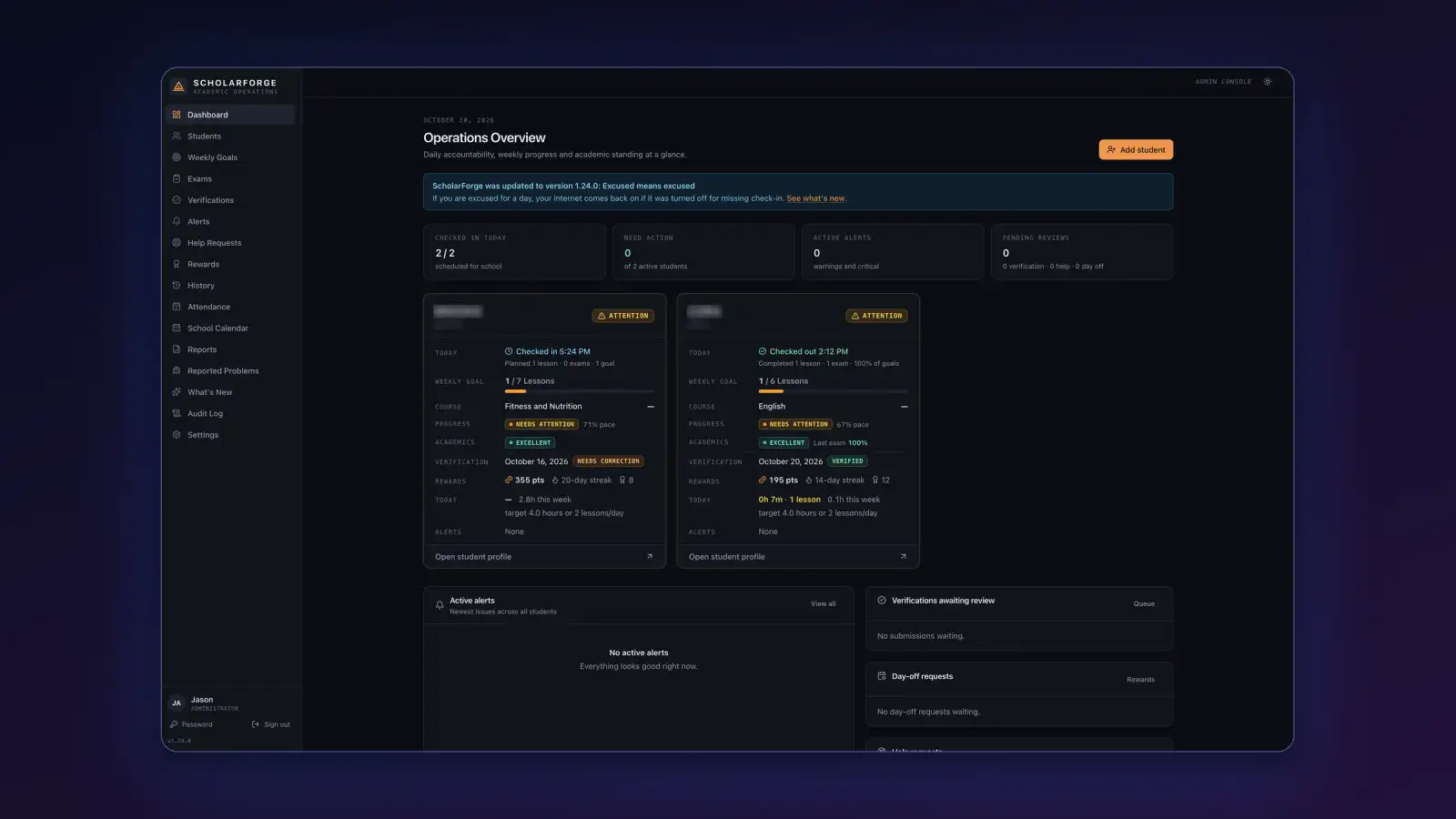Click the ScholarForge triangle logo
1456x819 pixels.
tap(178, 86)
